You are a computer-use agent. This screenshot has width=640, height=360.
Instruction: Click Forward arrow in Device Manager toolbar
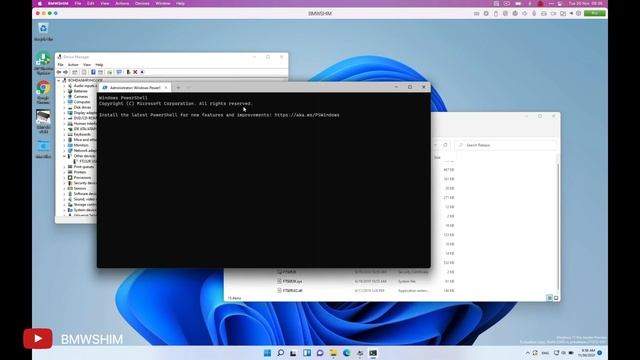pyautogui.click(x=66, y=72)
